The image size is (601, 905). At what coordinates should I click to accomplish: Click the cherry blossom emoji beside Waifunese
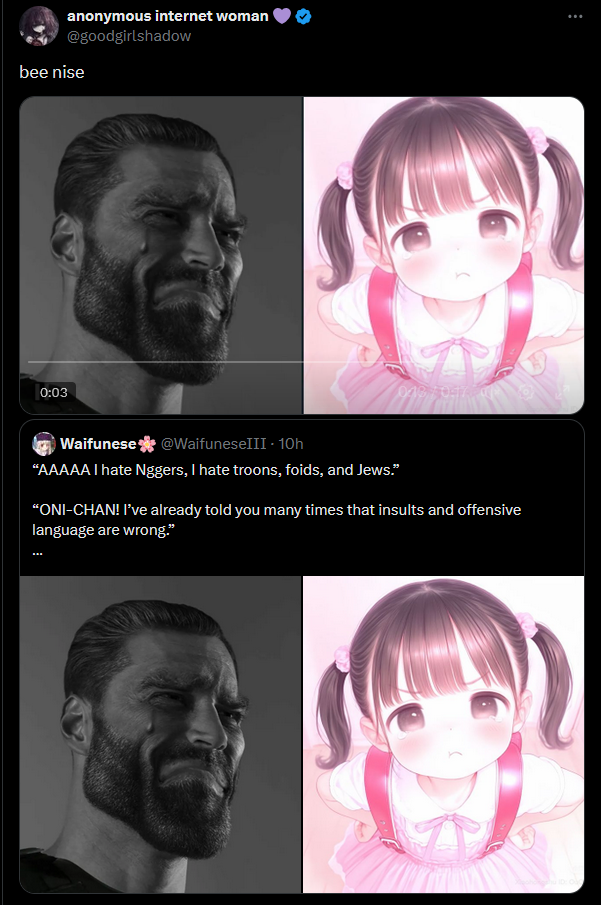[x=147, y=444]
